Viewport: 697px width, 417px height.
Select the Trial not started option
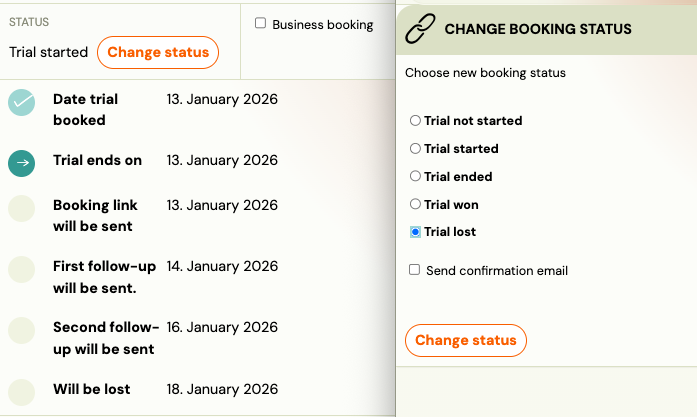point(416,121)
